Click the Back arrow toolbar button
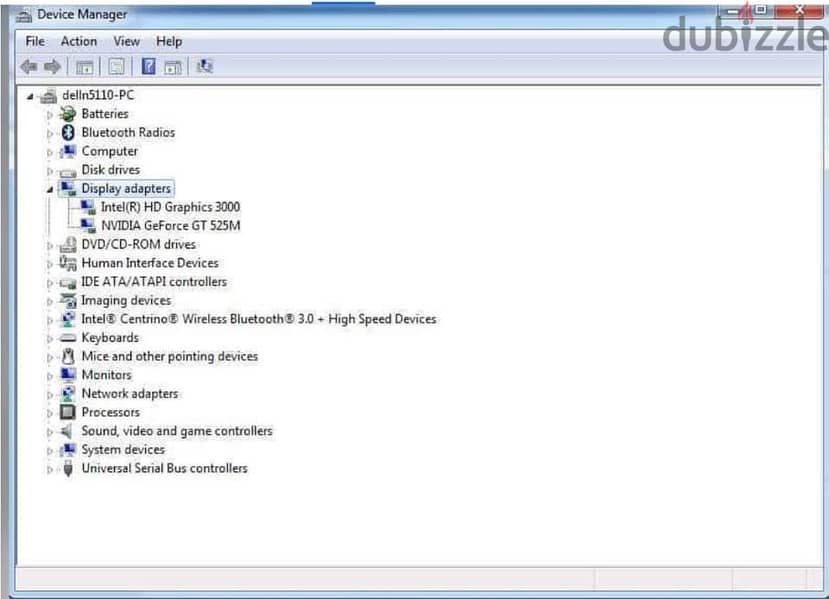829x599 pixels. 29,67
